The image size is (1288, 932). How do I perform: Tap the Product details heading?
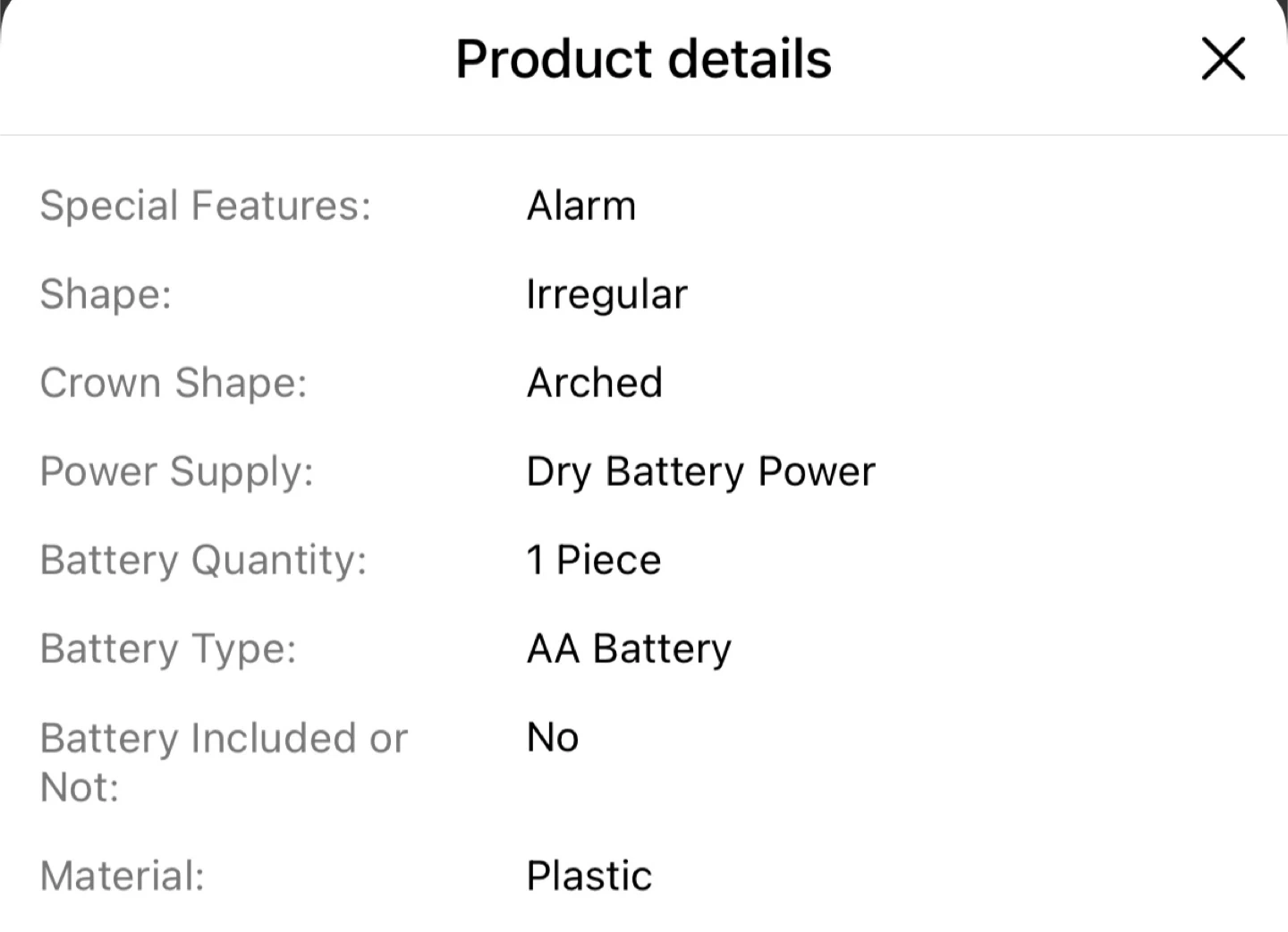point(643,59)
